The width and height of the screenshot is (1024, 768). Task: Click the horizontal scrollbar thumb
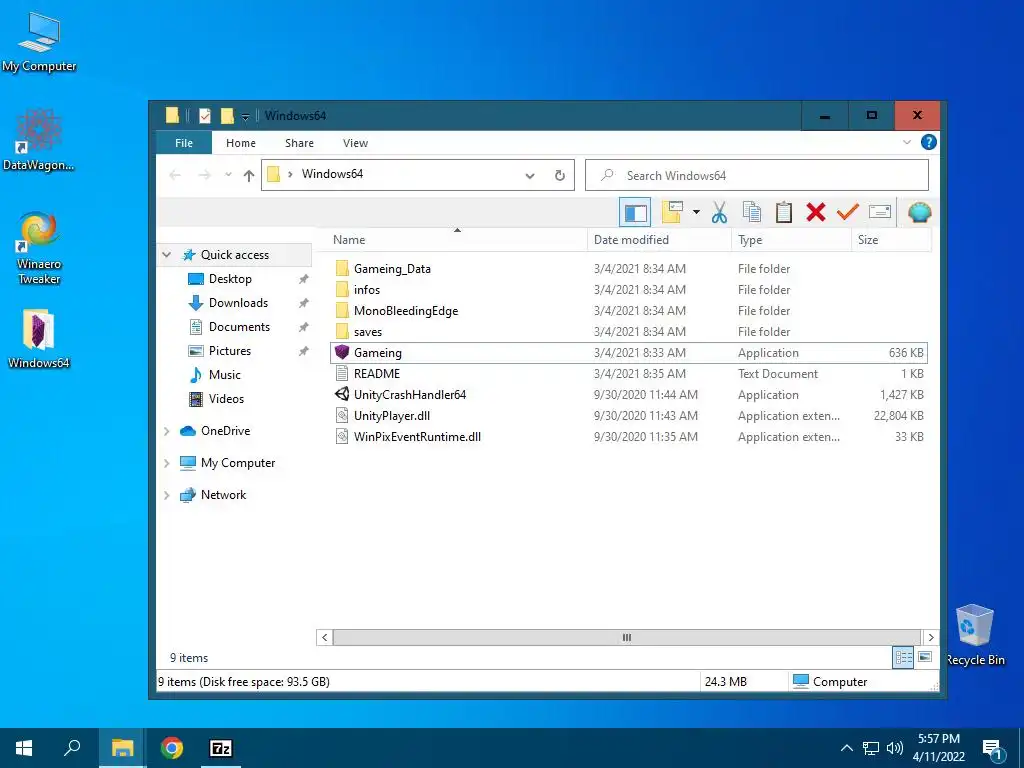point(626,637)
